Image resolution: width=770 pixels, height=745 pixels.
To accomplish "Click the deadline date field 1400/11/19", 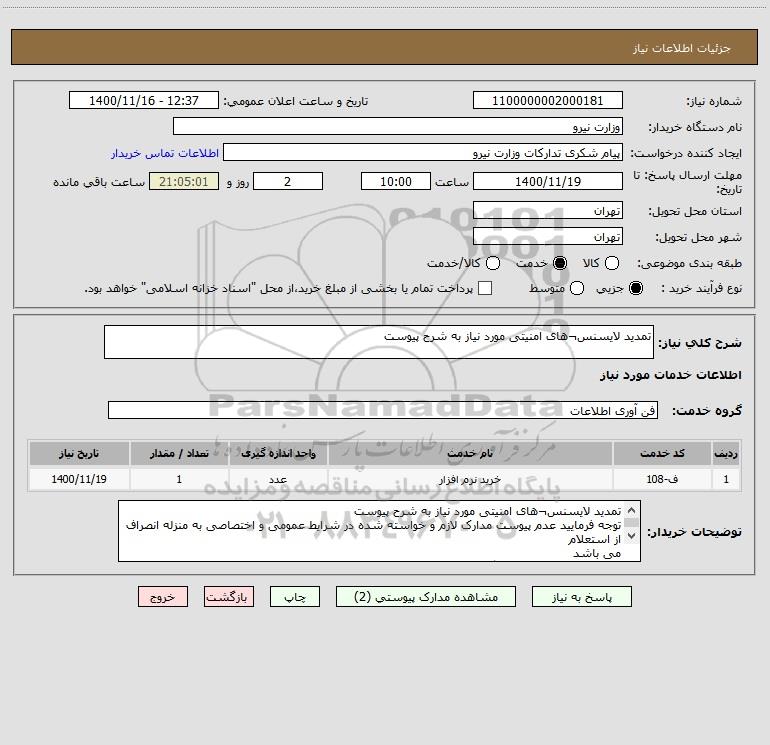I will (x=548, y=181).
